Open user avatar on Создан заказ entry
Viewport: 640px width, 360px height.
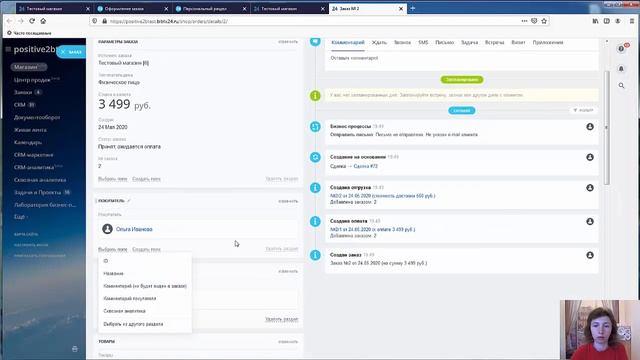coord(590,255)
